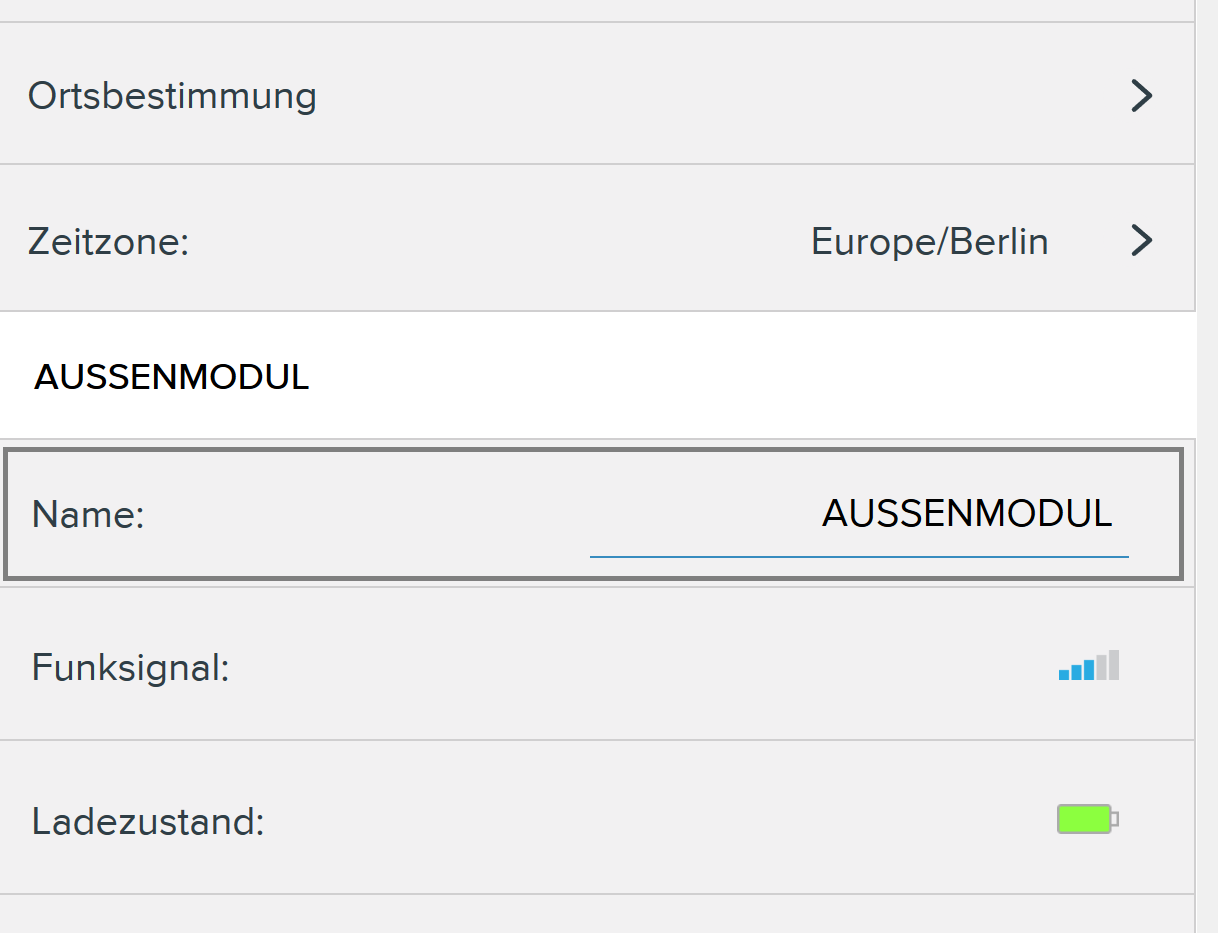Click the Funksignal: label text

[x=131, y=667]
